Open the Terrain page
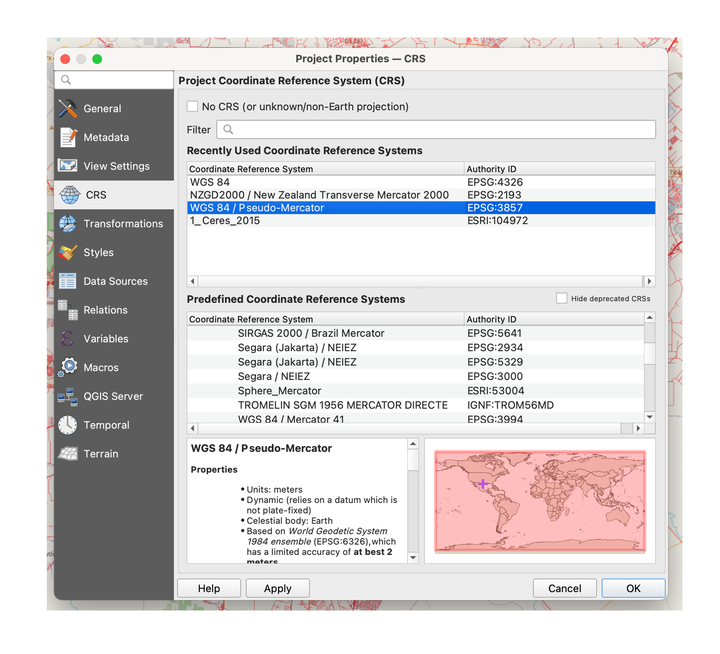The height and width of the screenshot is (654, 720). click(114, 454)
